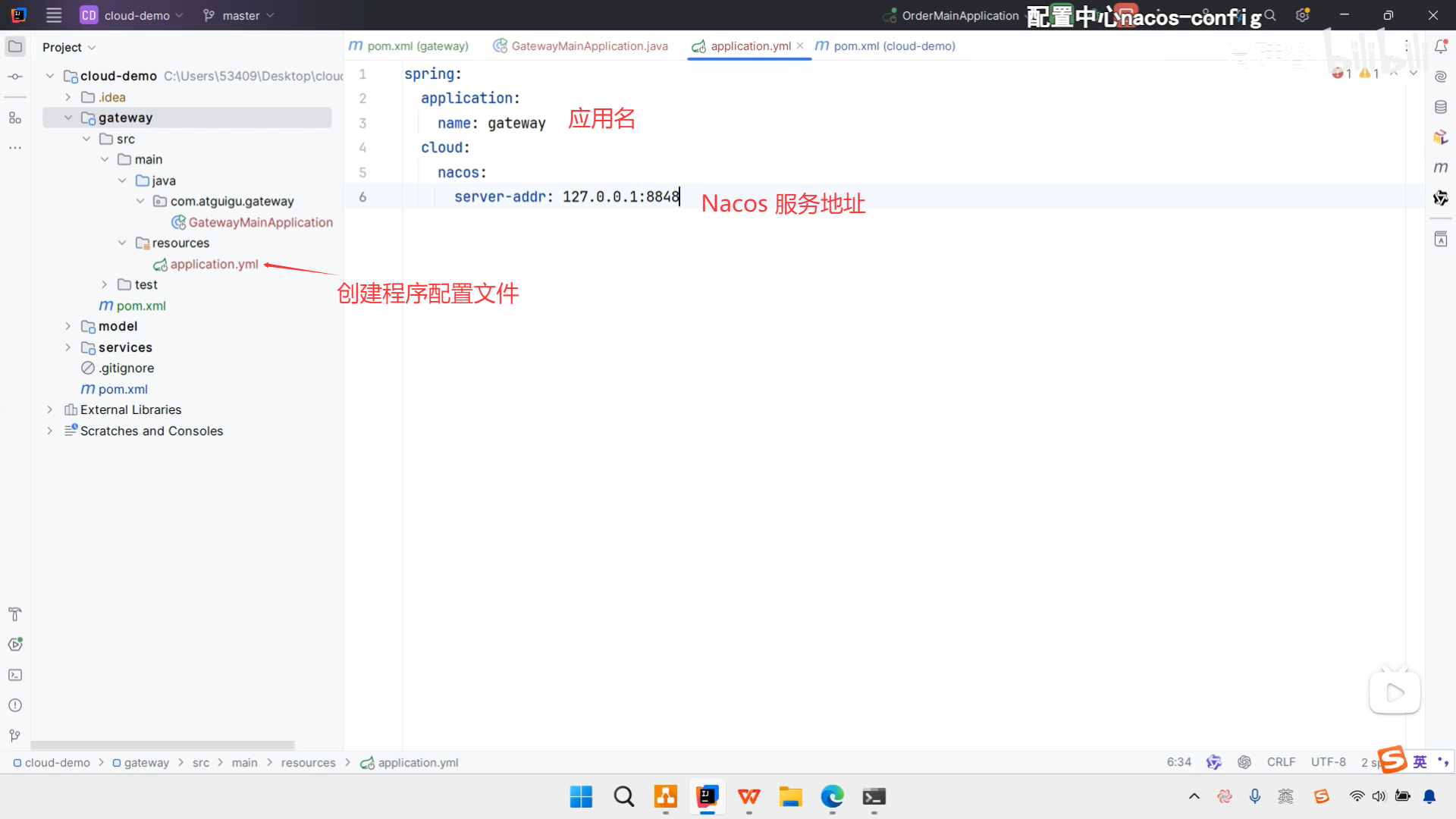Click the UTF-8 encoding status

(1328, 762)
